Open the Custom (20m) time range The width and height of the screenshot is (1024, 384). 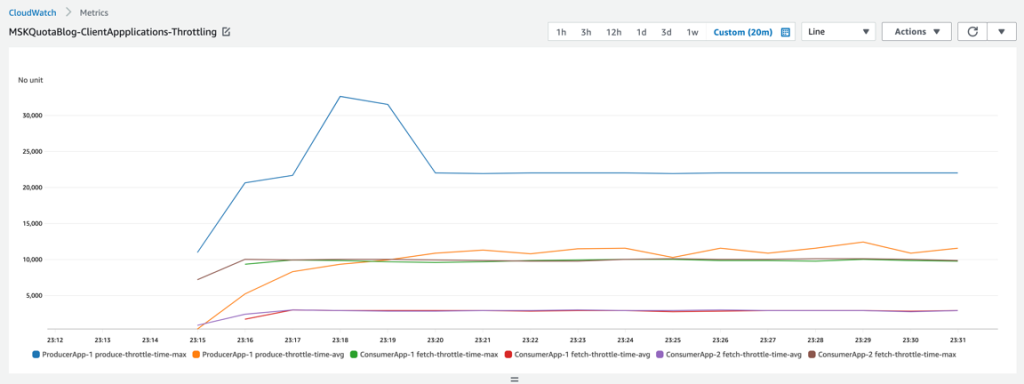(743, 32)
